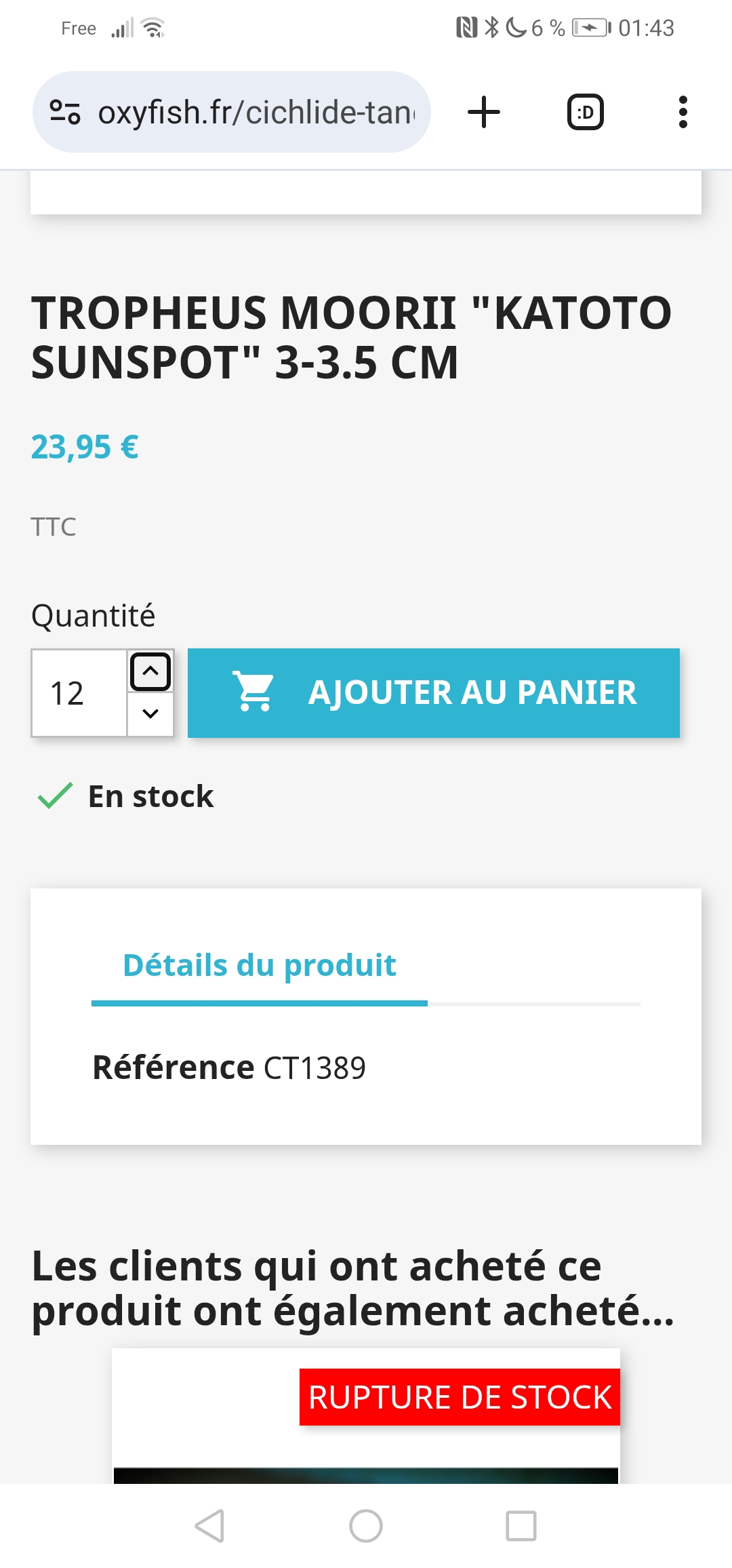Click Ajouter au panier button
Image resolution: width=732 pixels, height=1568 pixels.
point(434,692)
